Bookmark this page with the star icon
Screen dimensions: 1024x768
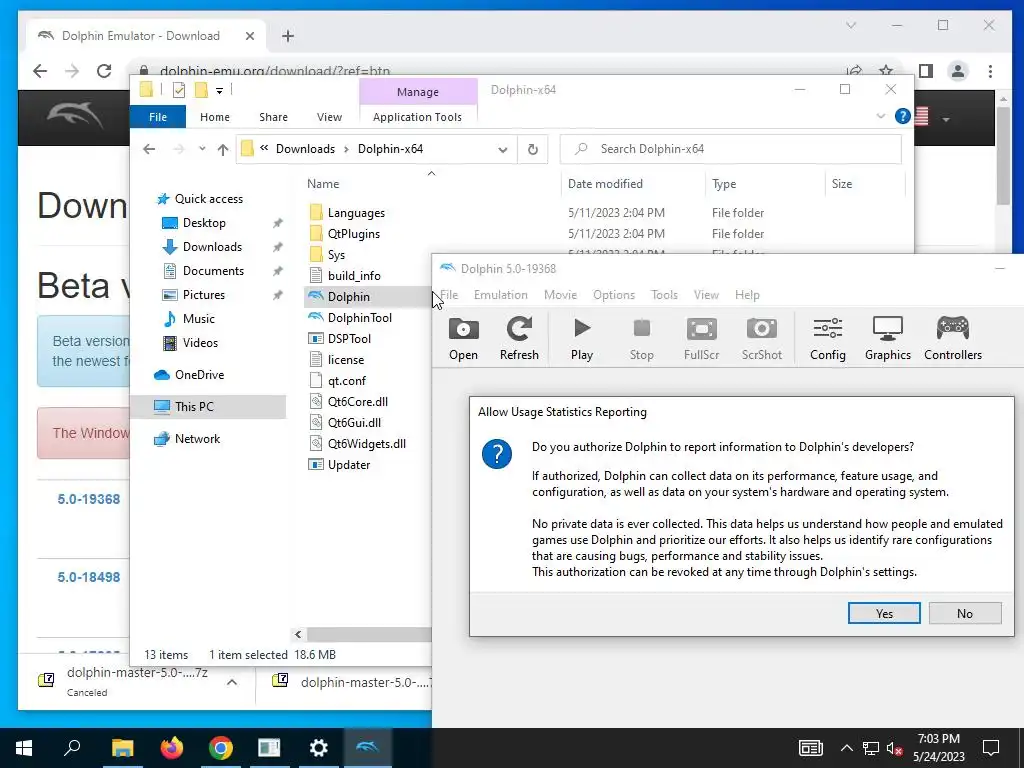(886, 70)
